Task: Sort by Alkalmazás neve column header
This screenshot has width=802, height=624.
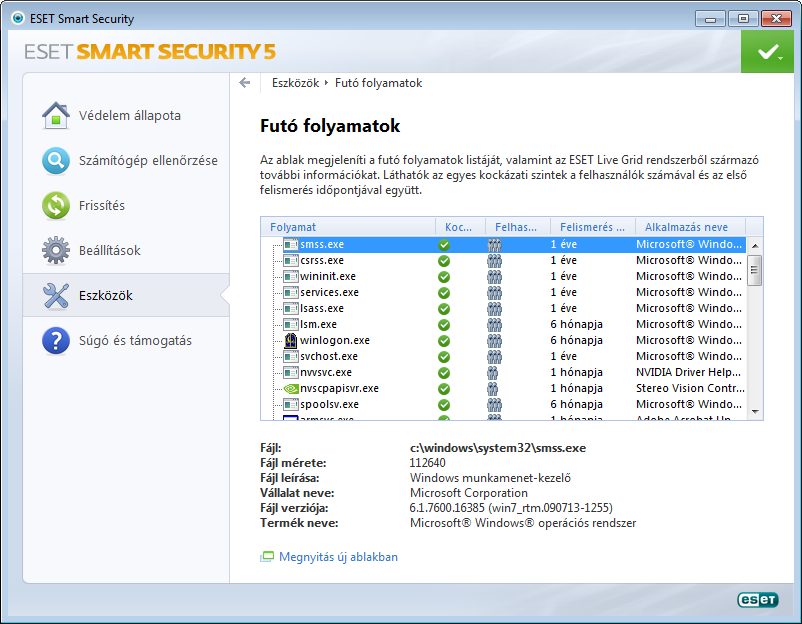Action: click(x=690, y=227)
